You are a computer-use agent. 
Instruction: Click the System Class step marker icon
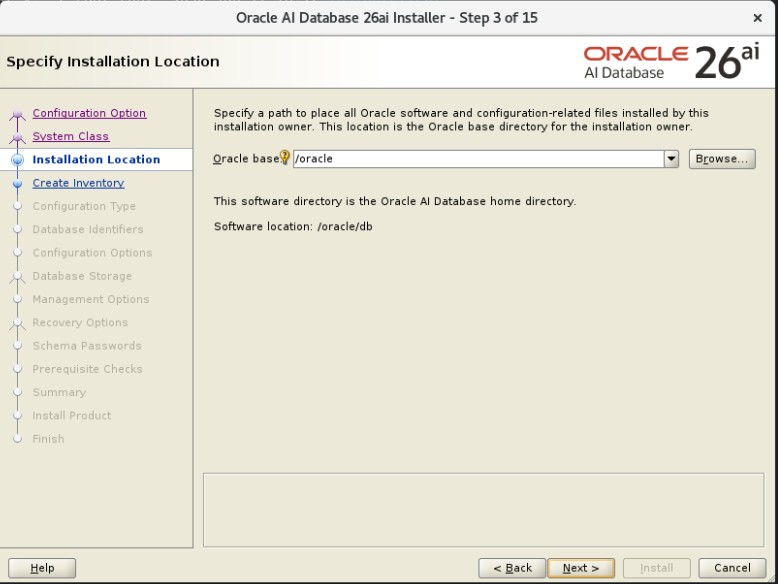pyautogui.click(x=17, y=138)
